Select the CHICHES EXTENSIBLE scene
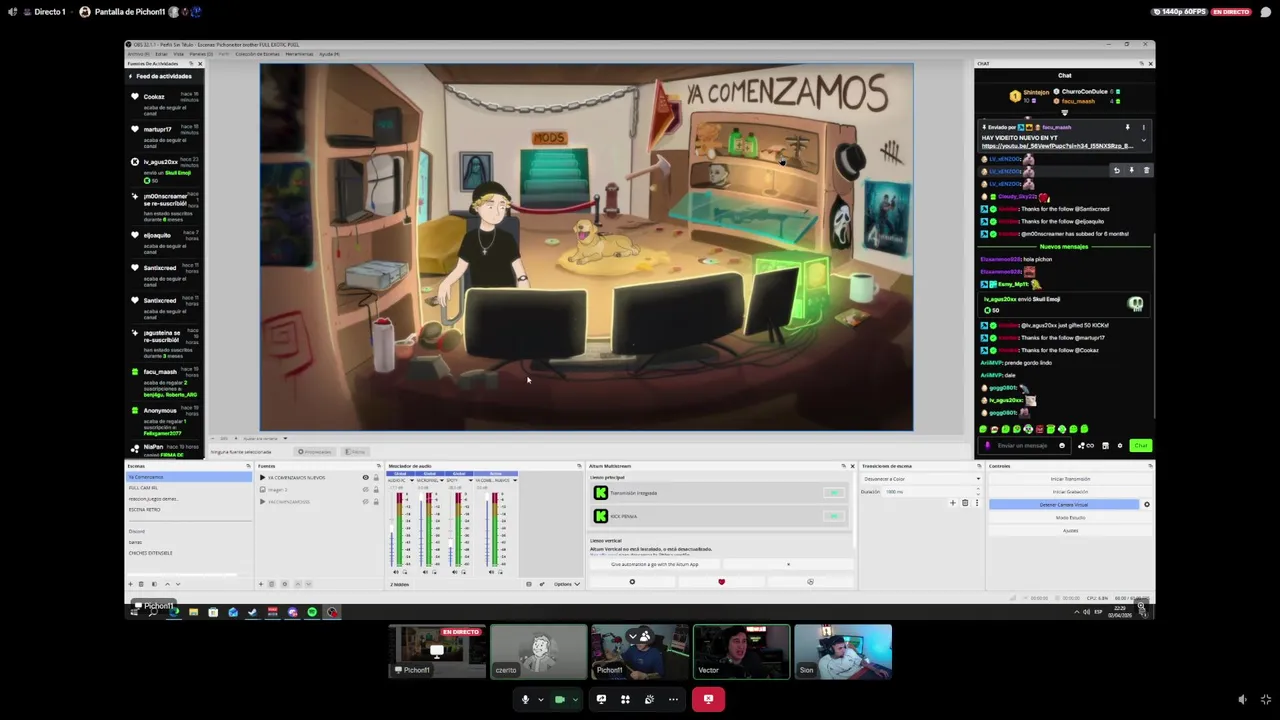Viewport: 1280px width, 720px height. click(x=188, y=553)
